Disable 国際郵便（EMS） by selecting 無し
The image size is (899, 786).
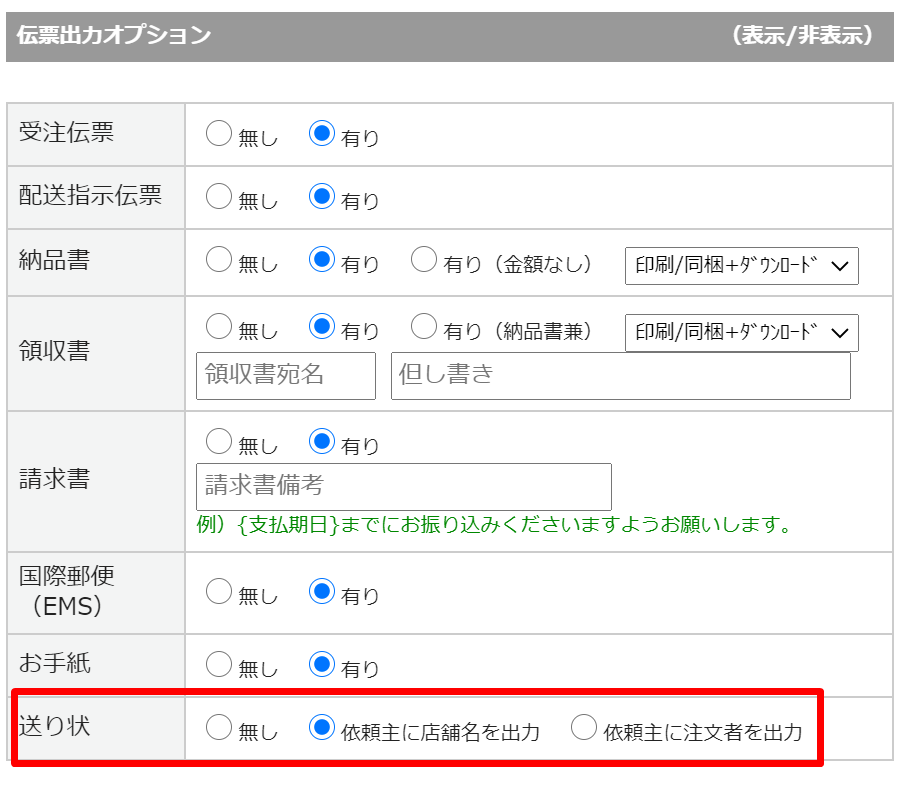218,592
